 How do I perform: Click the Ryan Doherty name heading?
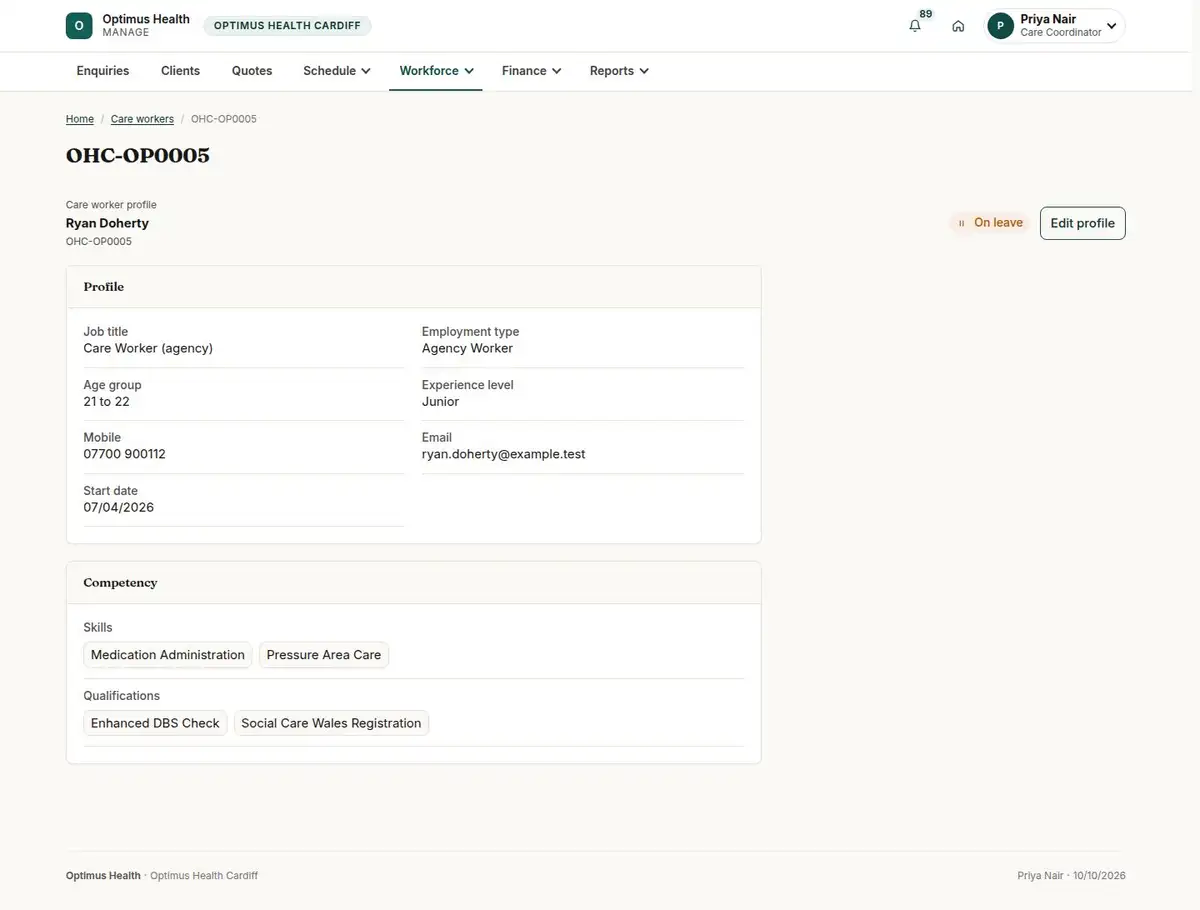tap(107, 223)
